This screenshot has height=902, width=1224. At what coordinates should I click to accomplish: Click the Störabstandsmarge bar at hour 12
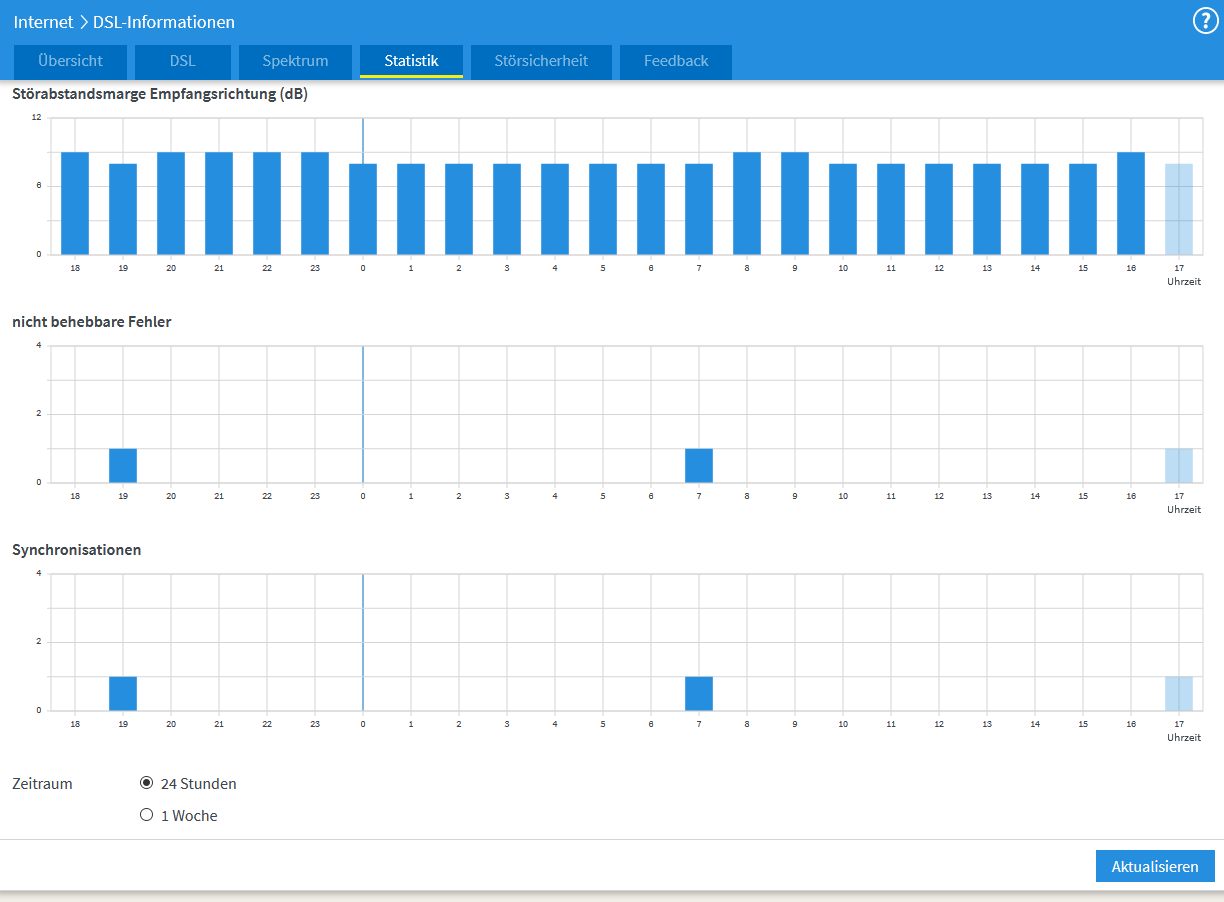[x=939, y=209]
